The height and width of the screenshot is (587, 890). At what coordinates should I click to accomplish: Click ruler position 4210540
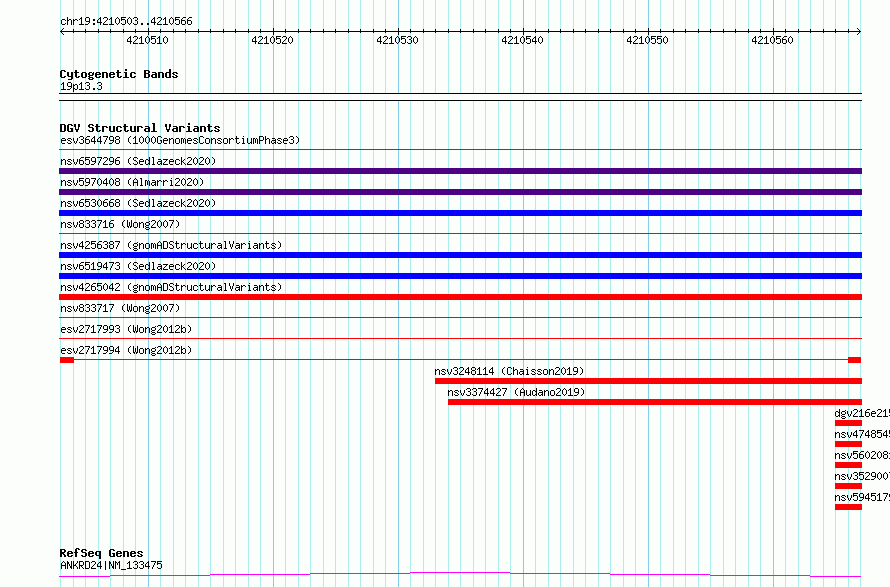(522, 40)
